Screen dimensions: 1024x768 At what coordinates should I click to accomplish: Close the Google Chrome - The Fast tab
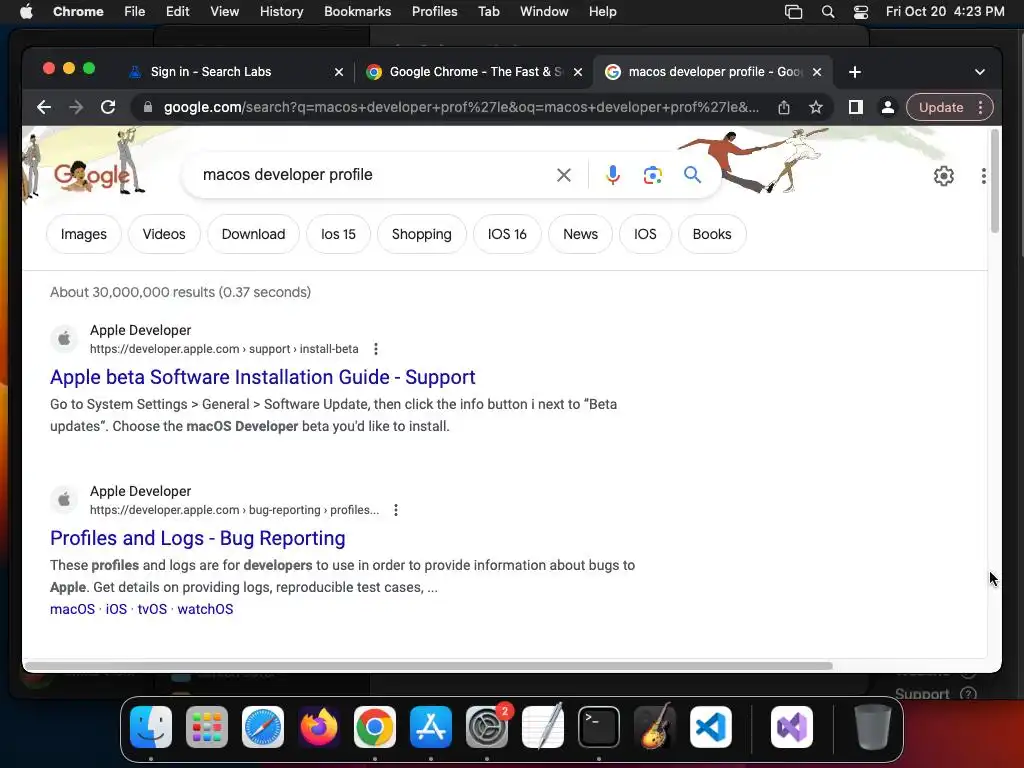tap(578, 72)
